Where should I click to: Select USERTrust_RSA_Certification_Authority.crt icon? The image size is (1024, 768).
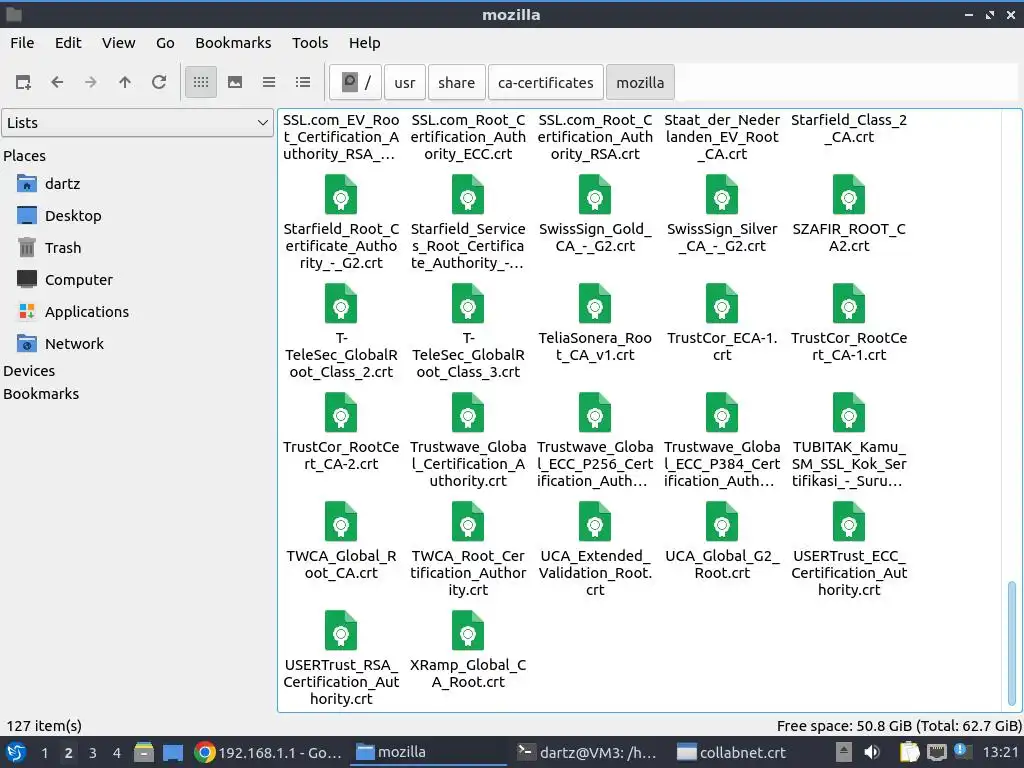(341, 631)
